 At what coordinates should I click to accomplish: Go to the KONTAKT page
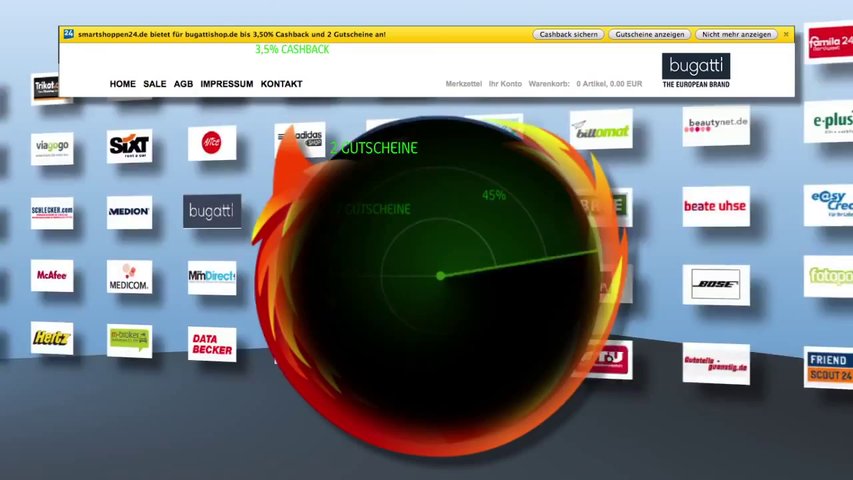[x=281, y=85]
